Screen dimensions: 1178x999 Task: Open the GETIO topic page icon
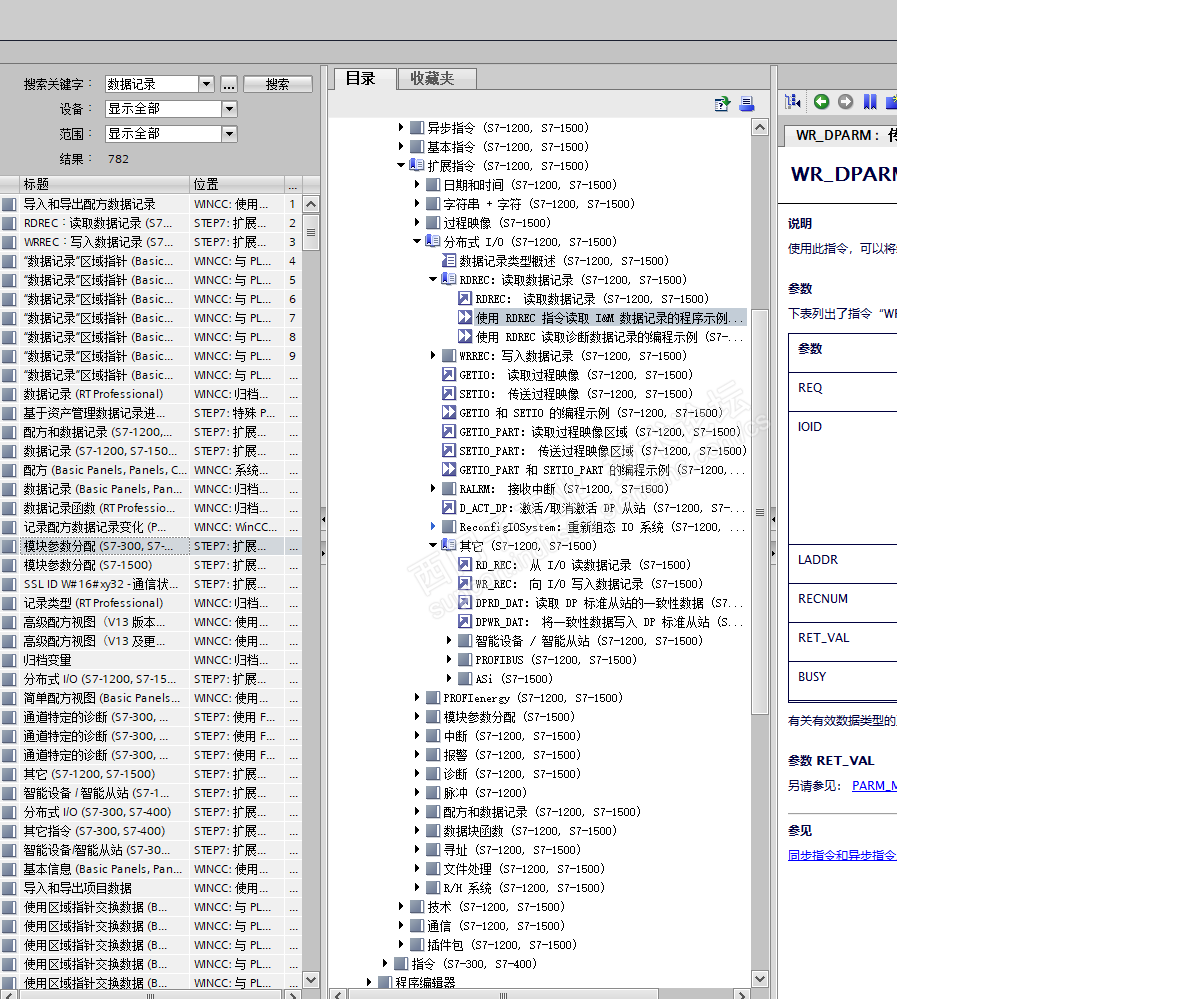pos(449,375)
